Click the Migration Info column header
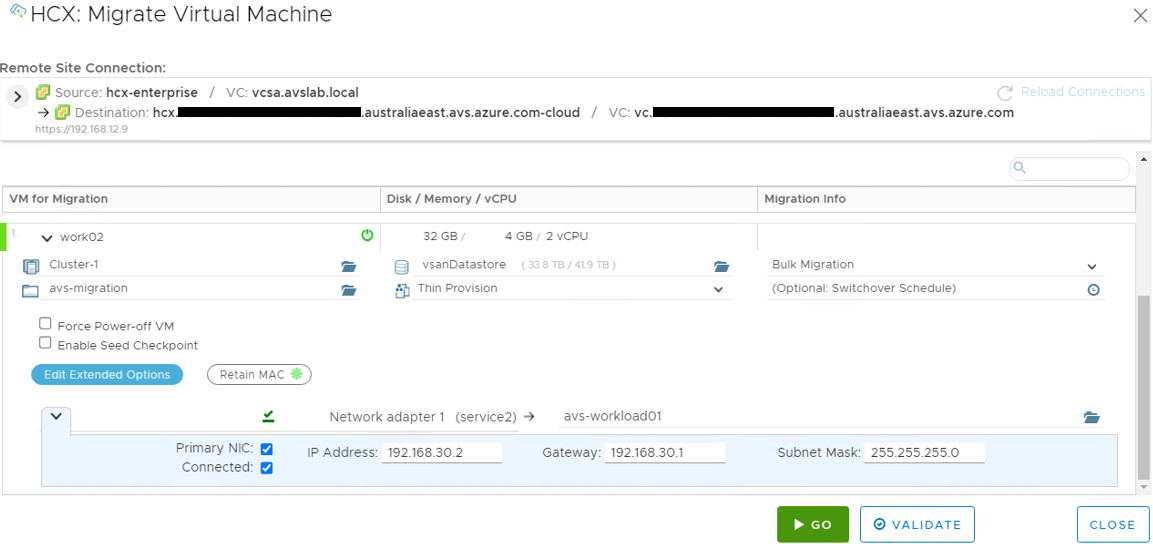This screenshot has height=544, width=1153. click(946, 199)
